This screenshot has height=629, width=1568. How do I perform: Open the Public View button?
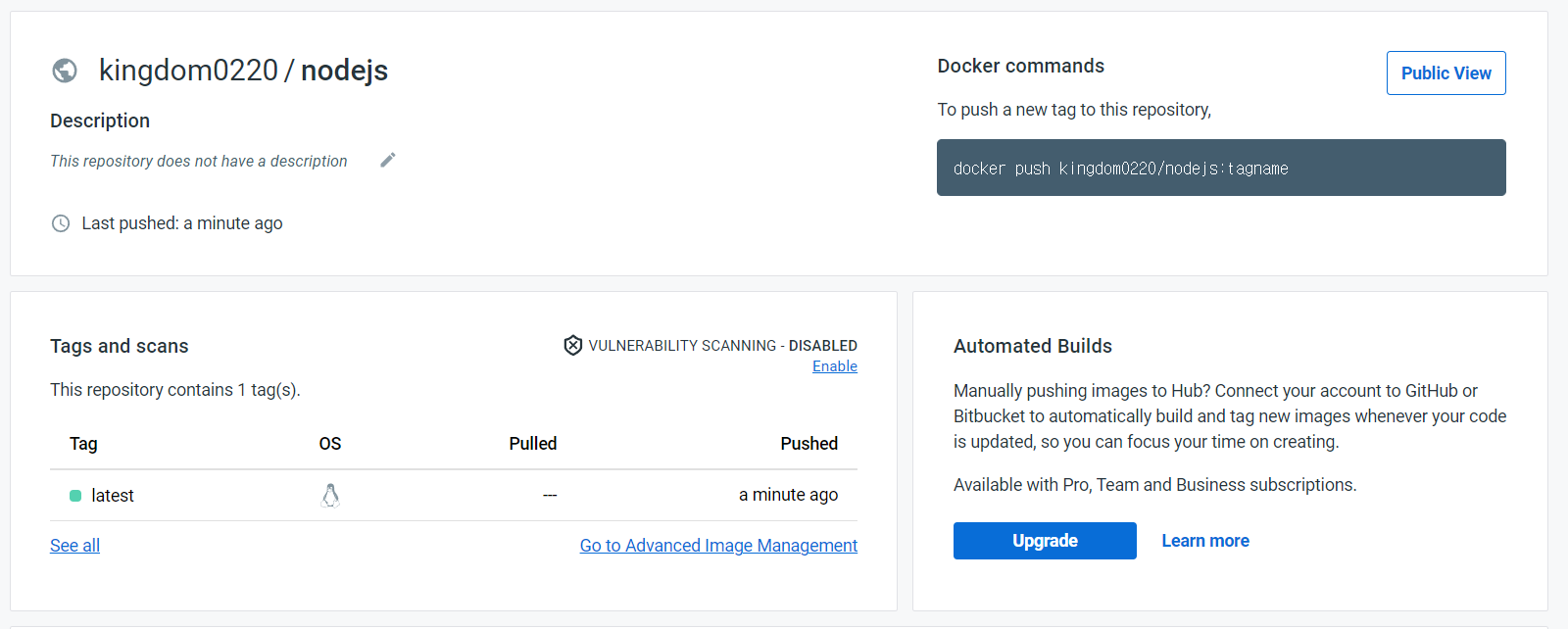point(1445,73)
